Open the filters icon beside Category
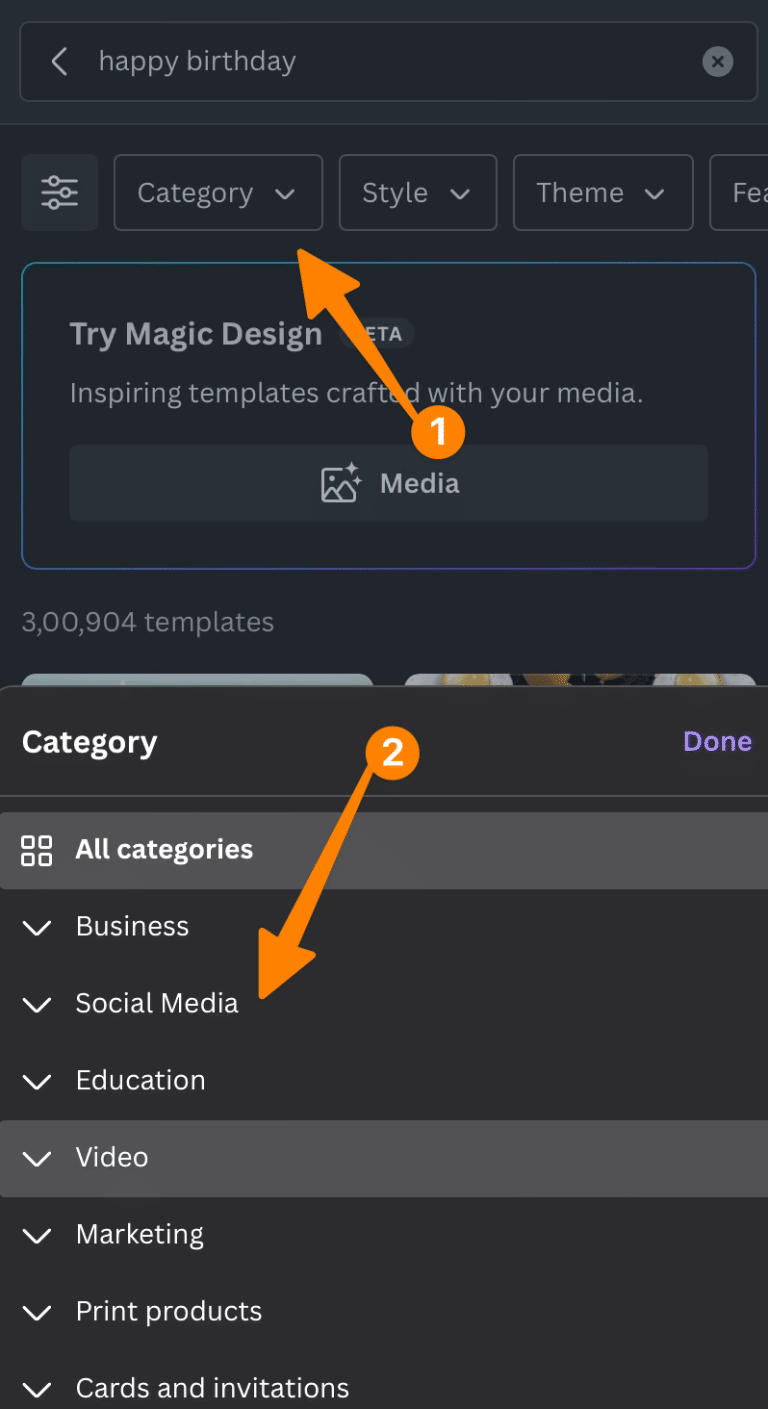The image size is (768, 1409). point(59,192)
